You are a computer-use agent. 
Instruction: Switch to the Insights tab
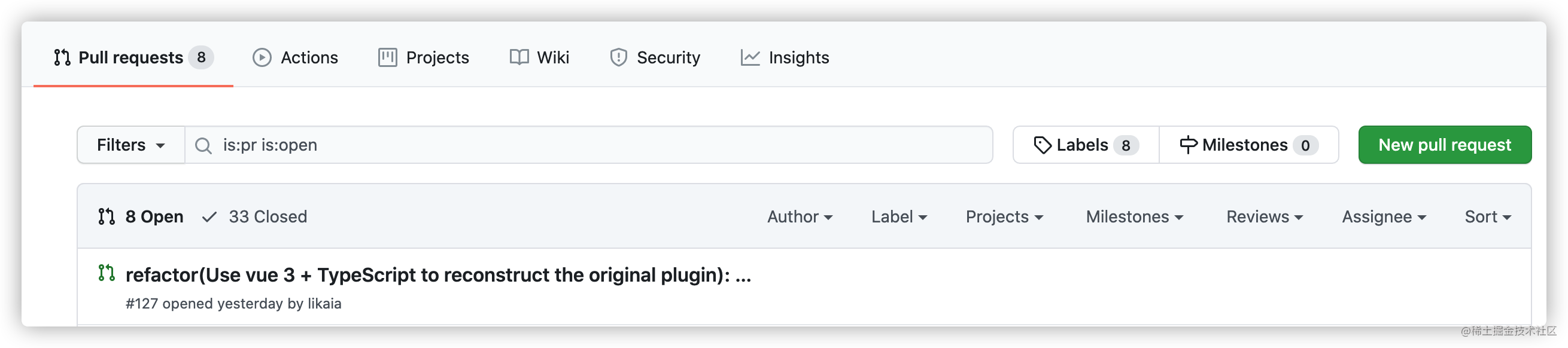tap(785, 58)
